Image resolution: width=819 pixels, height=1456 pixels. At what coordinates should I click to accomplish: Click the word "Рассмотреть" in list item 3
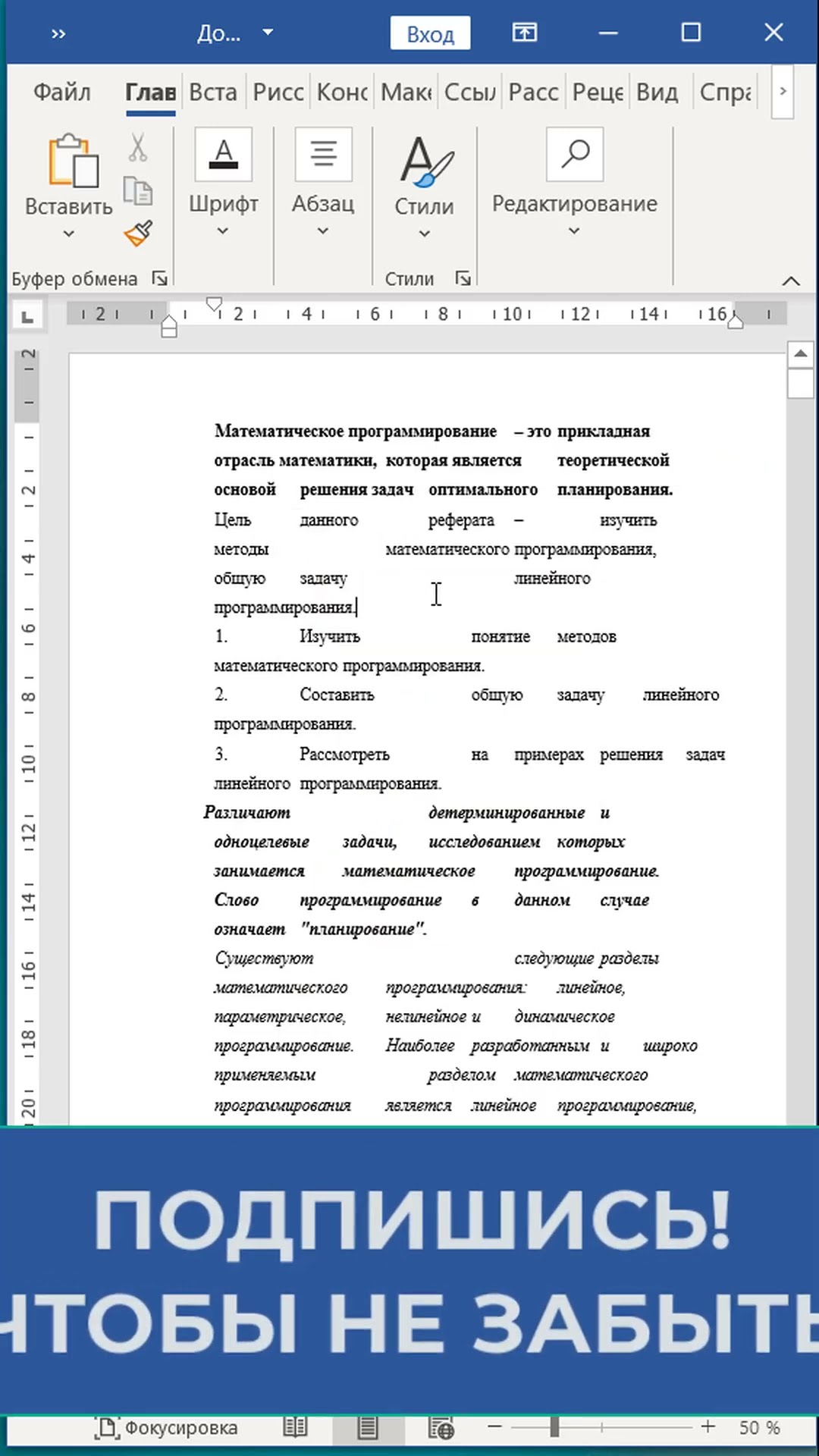[x=344, y=755]
